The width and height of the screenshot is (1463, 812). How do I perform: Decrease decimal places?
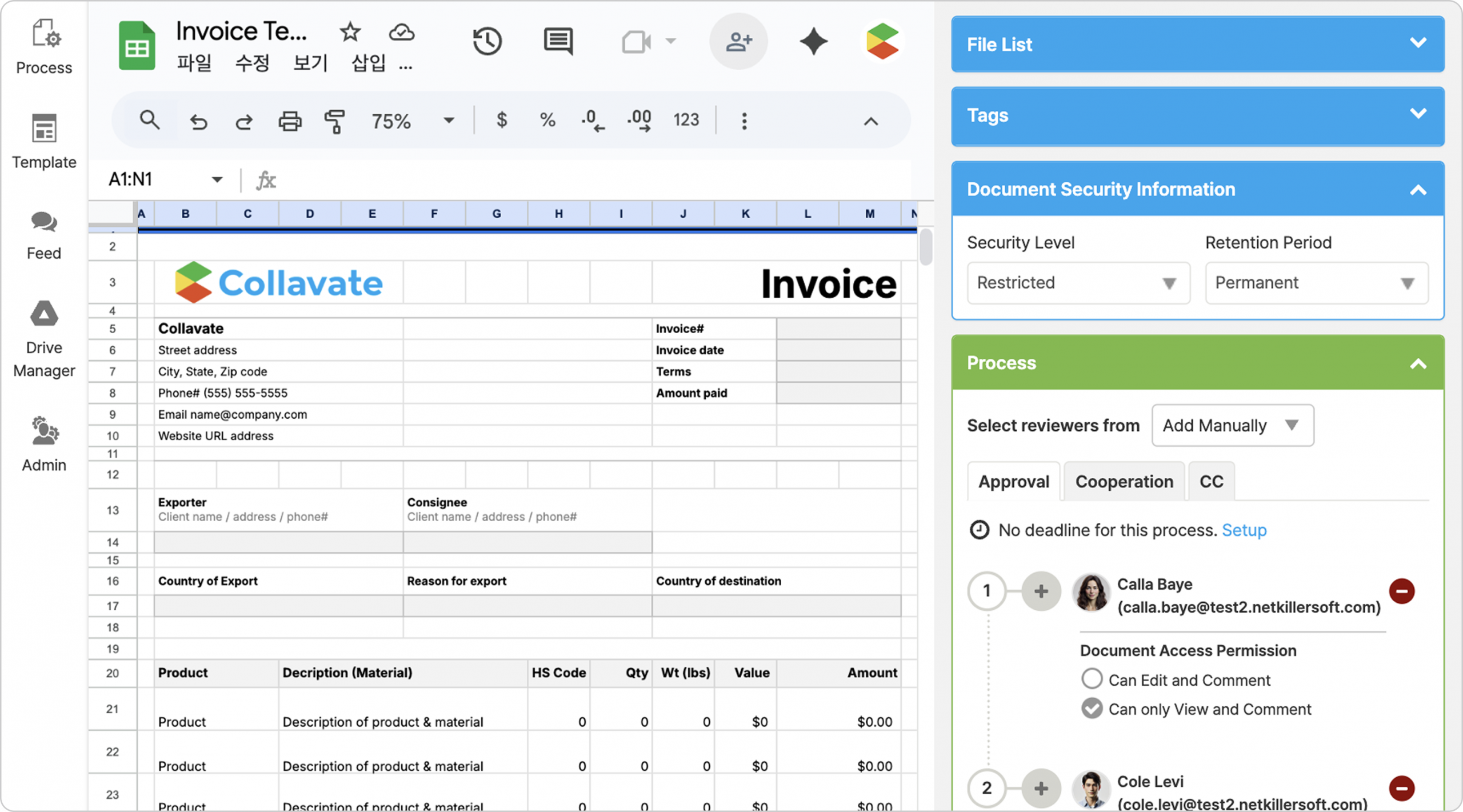(592, 121)
